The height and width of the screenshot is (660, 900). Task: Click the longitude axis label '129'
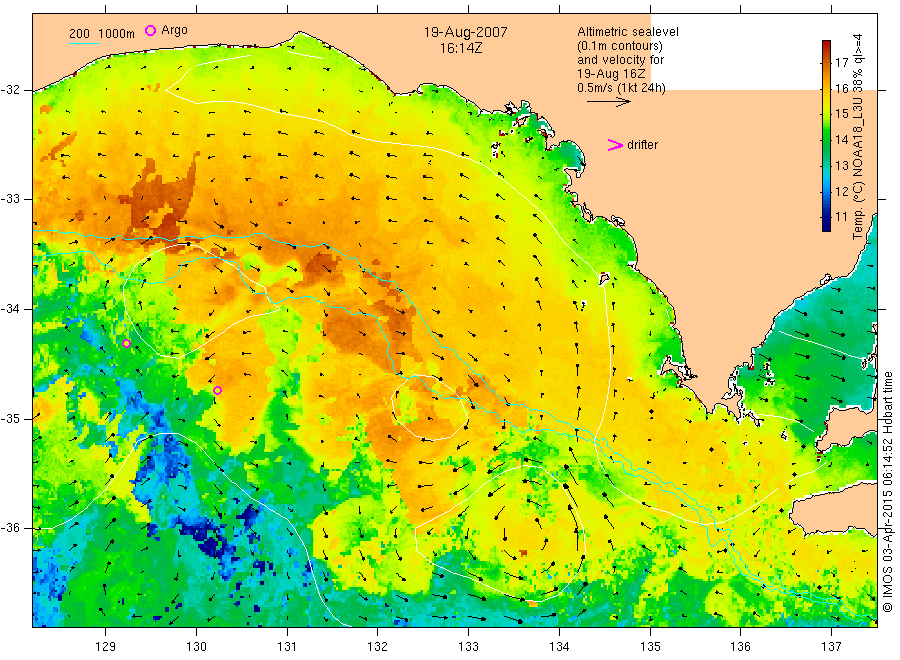click(106, 647)
